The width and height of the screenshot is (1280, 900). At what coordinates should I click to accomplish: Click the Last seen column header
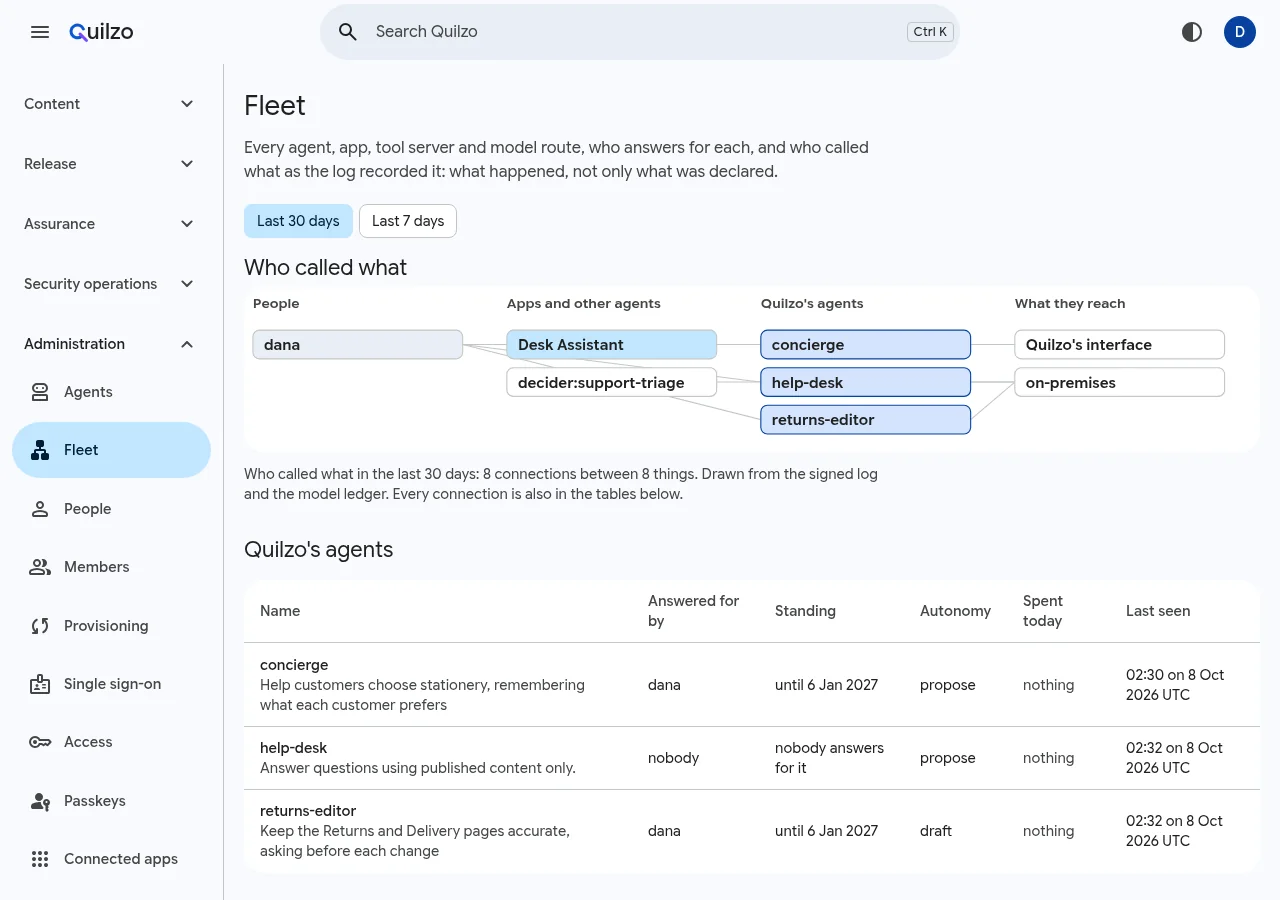coord(1158,611)
